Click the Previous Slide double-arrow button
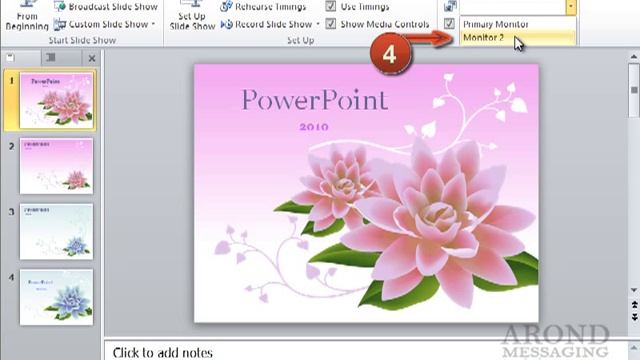The width and height of the screenshot is (640, 360). pyautogui.click(x=634, y=304)
